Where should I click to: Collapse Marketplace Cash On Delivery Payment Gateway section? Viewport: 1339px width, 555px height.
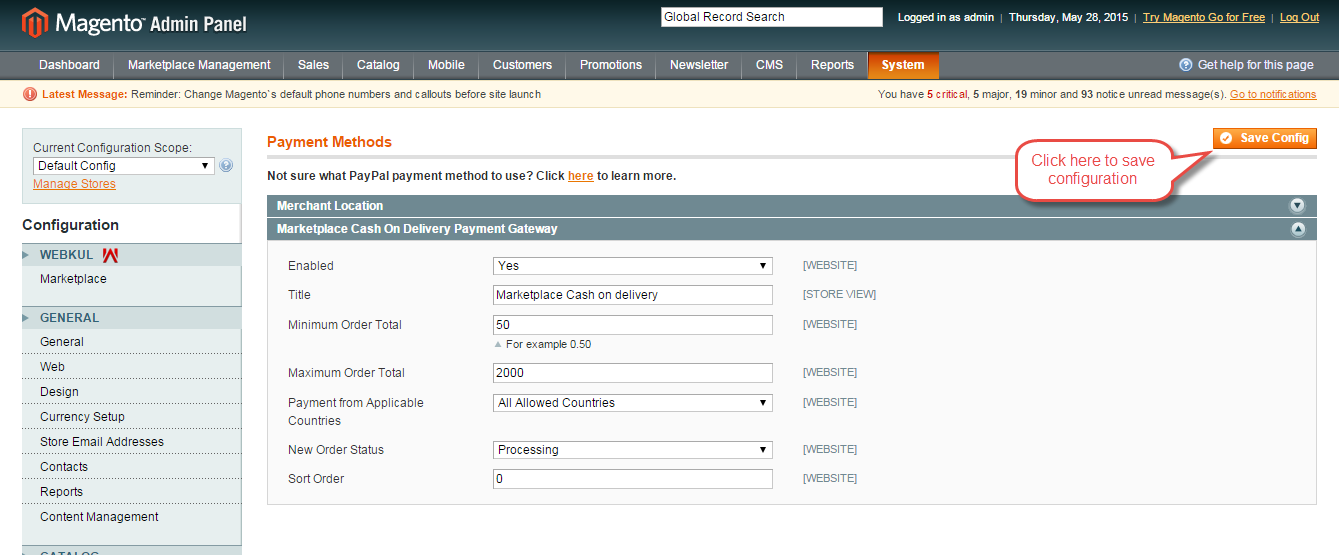click(1297, 229)
